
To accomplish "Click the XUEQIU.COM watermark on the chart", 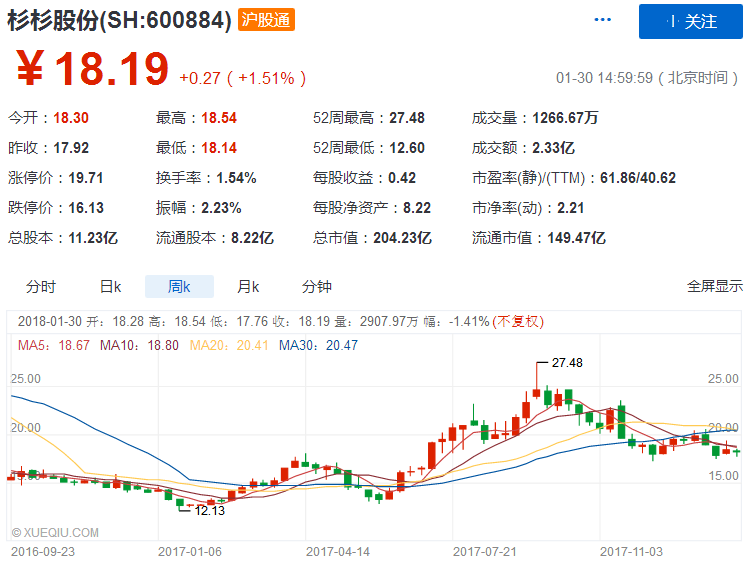I will pos(56,533).
